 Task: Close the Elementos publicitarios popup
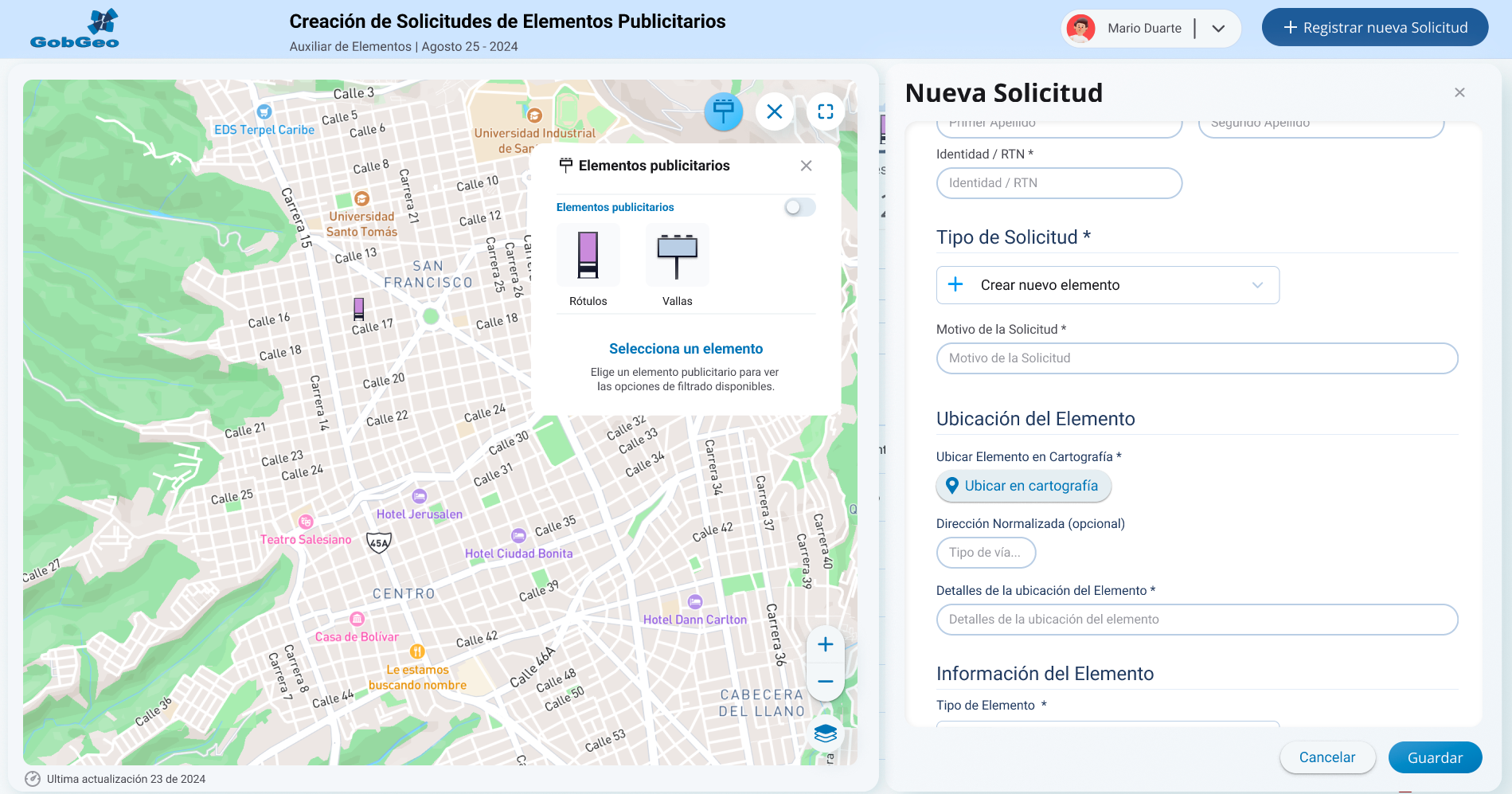point(806,166)
